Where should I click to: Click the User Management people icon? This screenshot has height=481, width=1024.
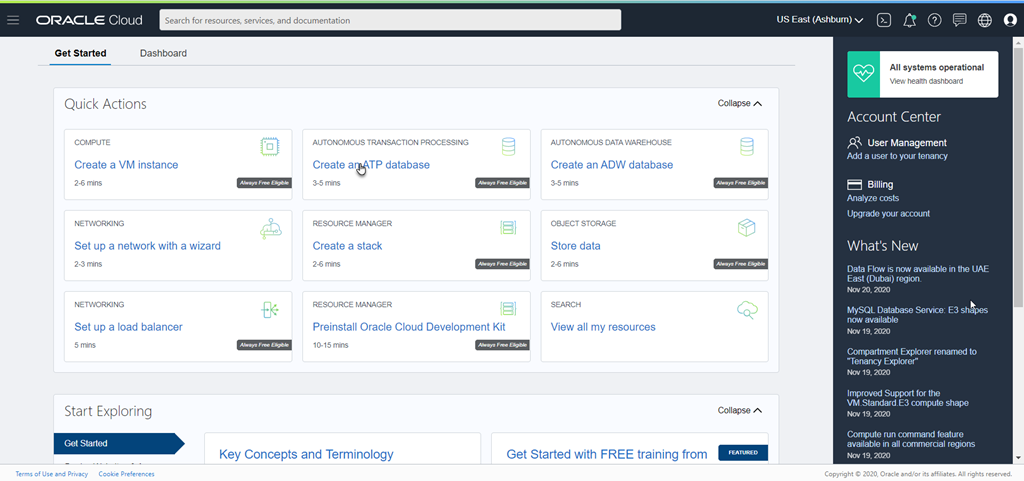pos(854,142)
